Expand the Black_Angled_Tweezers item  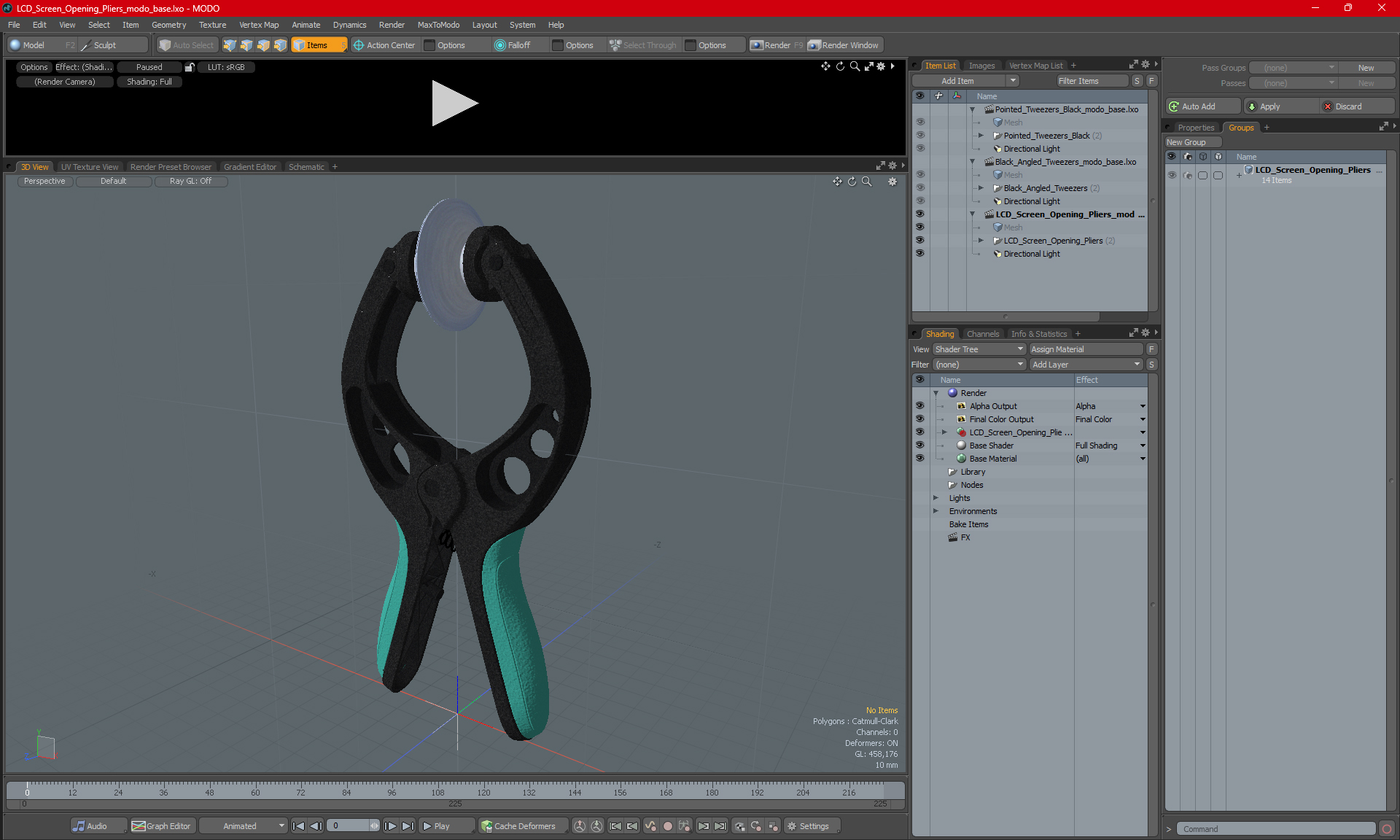(x=981, y=188)
